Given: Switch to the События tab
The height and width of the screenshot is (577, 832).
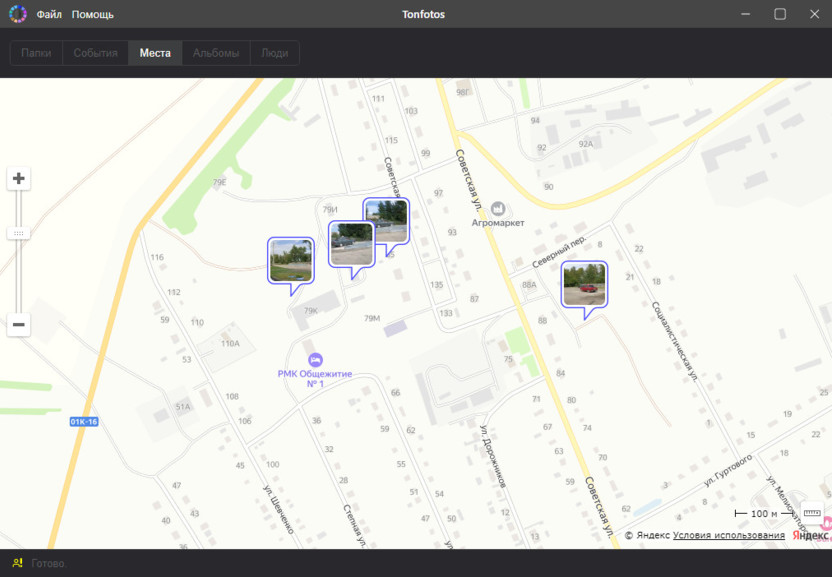Looking at the screenshot, I should coord(95,53).
